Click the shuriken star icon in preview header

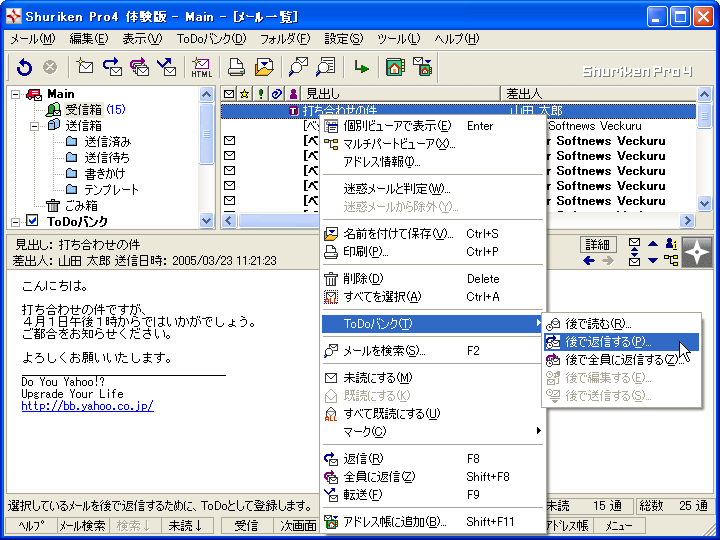coord(697,252)
